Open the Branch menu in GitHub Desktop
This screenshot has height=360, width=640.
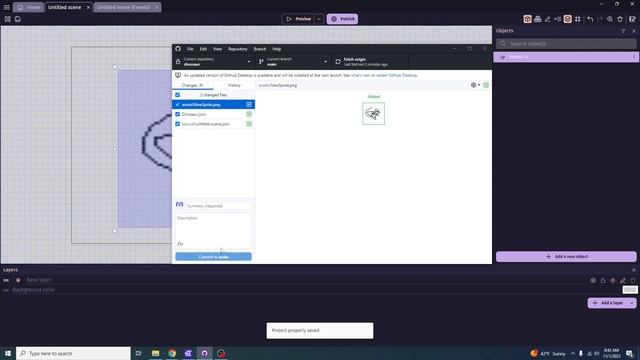point(260,49)
